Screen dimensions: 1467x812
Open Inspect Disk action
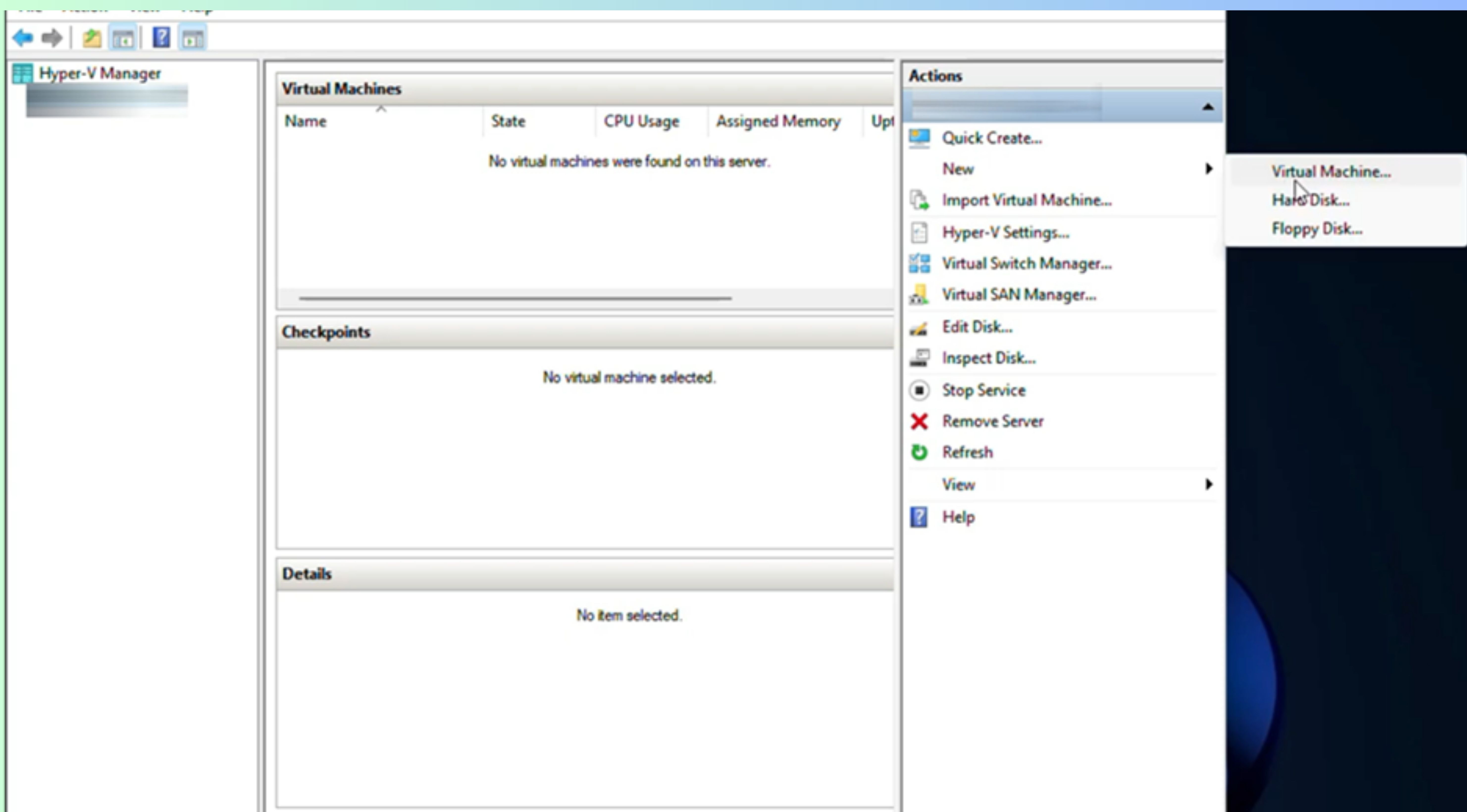tap(989, 358)
